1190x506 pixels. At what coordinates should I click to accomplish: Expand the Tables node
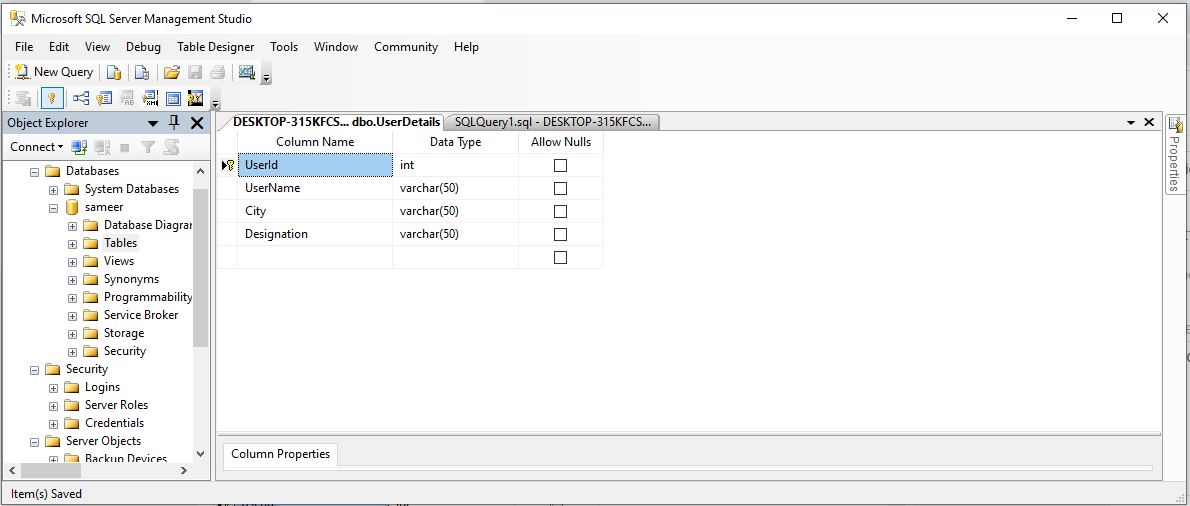pyautogui.click(x=72, y=244)
